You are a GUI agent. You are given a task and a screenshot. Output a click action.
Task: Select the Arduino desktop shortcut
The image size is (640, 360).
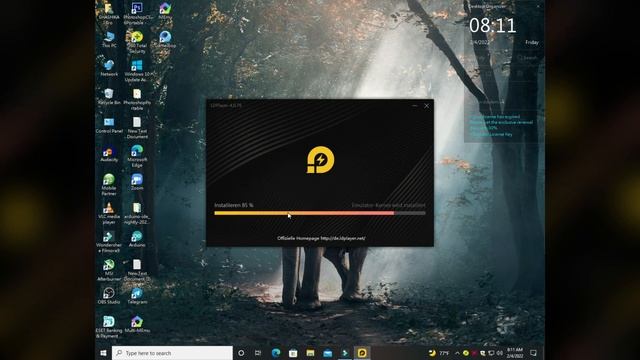(x=137, y=239)
